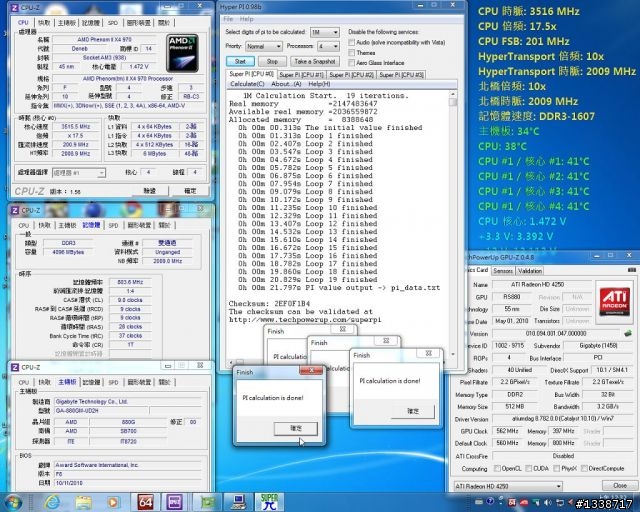Click the Stop button in Hyper PI
The width and height of the screenshot is (640, 512).
tap(272, 62)
